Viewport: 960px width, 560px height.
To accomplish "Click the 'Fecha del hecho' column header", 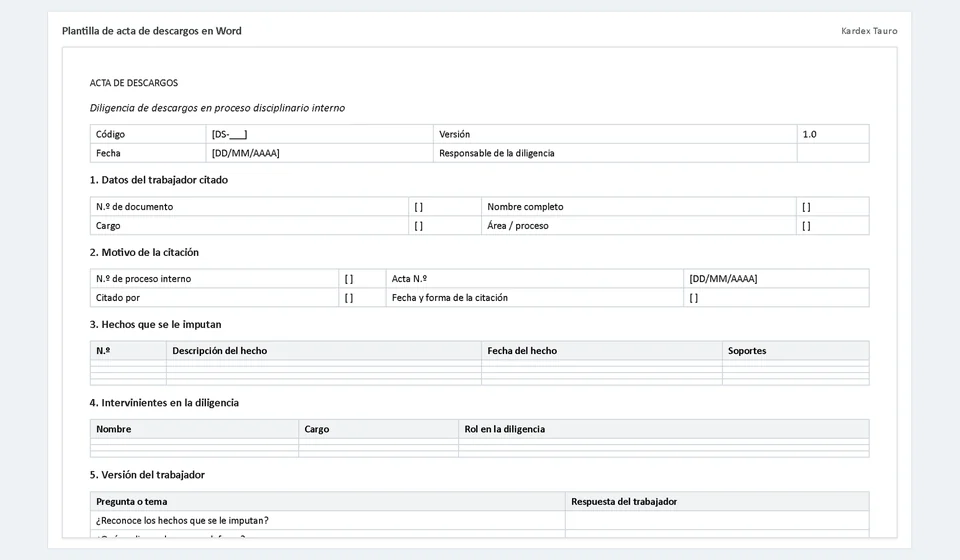I will tap(602, 351).
